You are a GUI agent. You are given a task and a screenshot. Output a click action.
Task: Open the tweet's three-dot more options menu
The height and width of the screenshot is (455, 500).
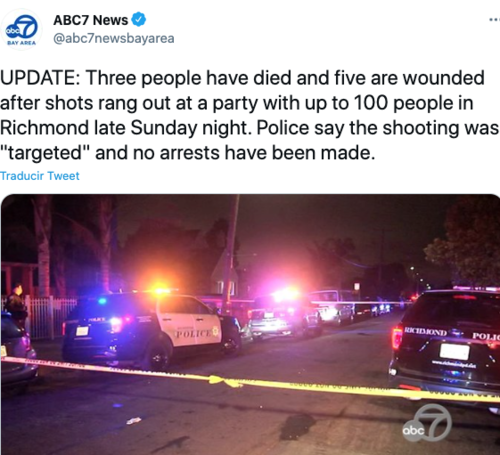tap(494, 20)
